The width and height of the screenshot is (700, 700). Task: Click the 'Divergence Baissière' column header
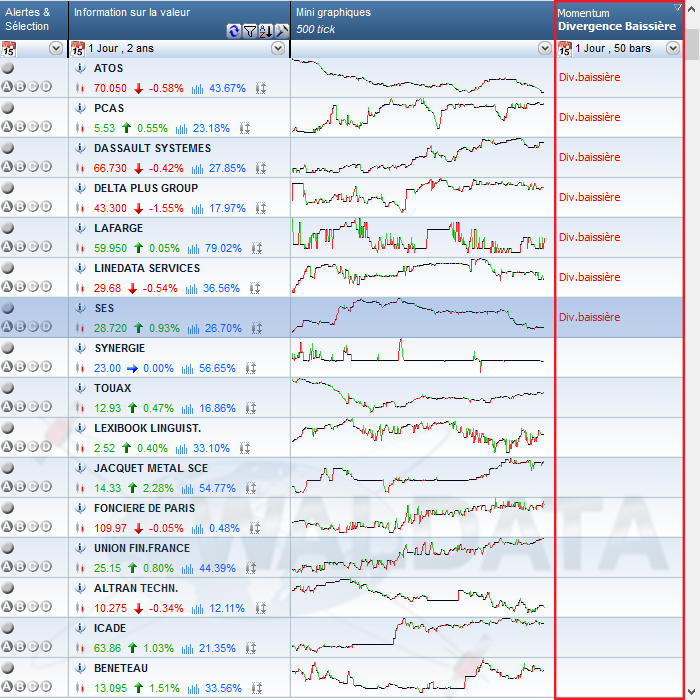click(617, 26)
